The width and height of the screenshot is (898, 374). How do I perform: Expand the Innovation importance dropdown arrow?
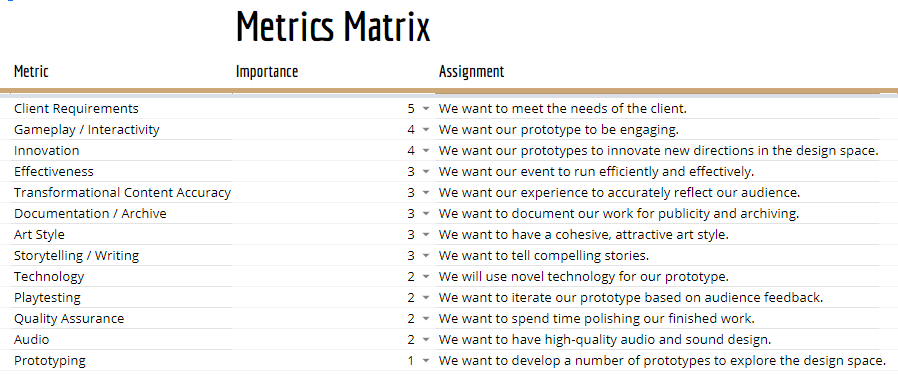426,151
